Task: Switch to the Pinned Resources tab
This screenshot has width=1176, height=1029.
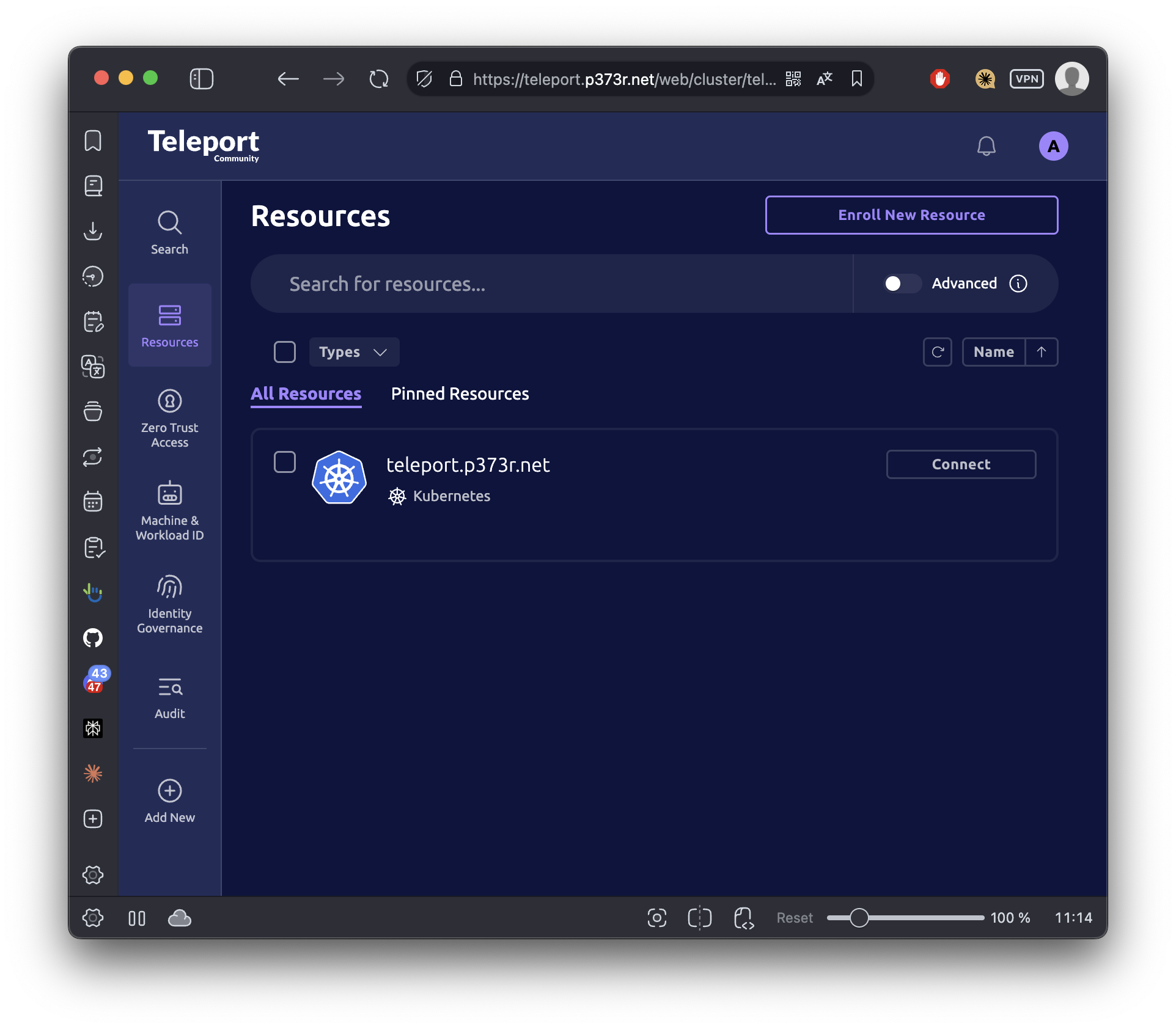Action: (x=460, y=394)
